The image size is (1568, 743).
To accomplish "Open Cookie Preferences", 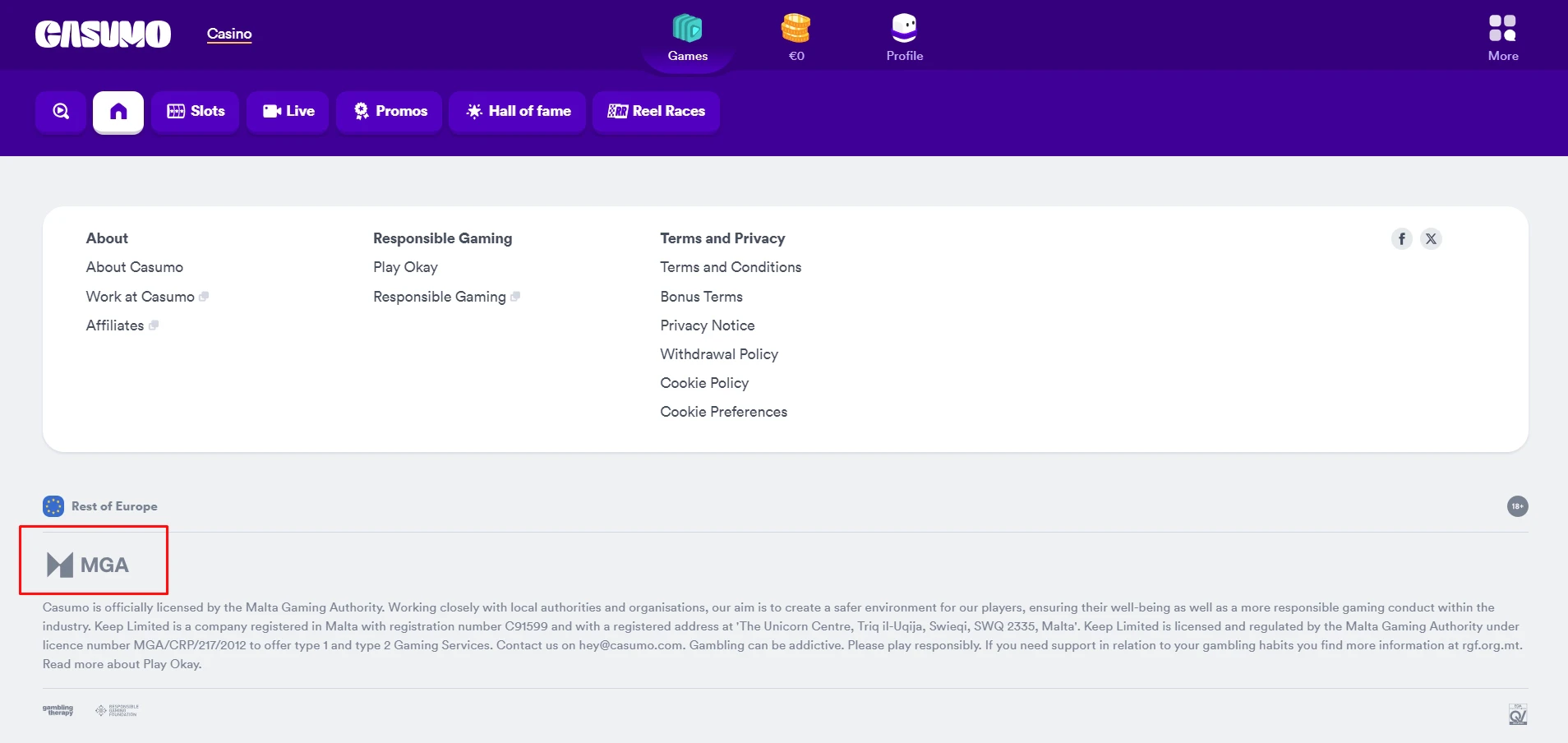I will pyautogui.click(x=723, y=412).
